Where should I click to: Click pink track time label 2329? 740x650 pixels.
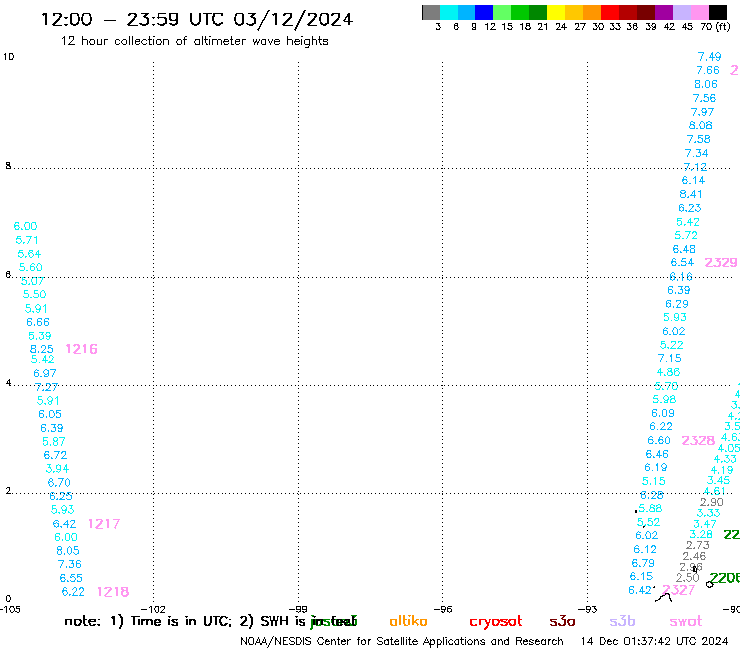721,262
